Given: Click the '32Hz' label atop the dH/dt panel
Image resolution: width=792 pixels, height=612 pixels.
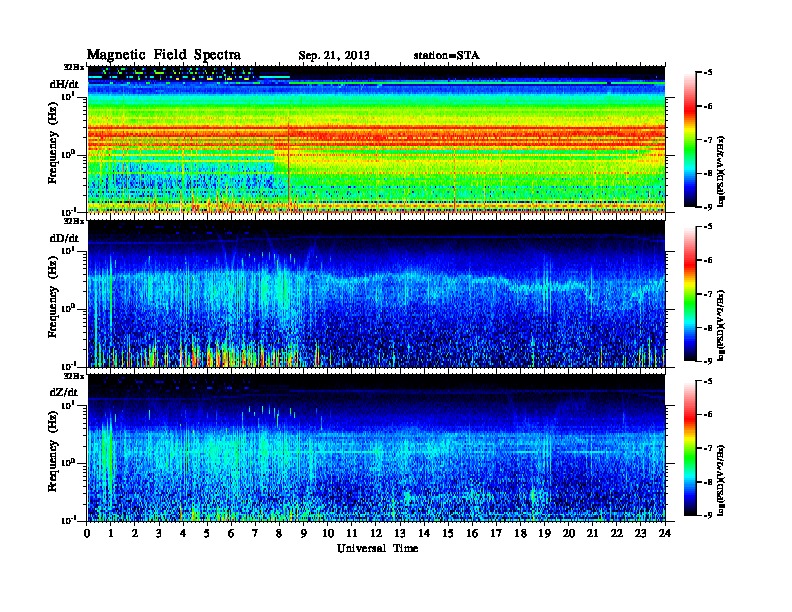Looking at the screenshot, I should [74, 67].
